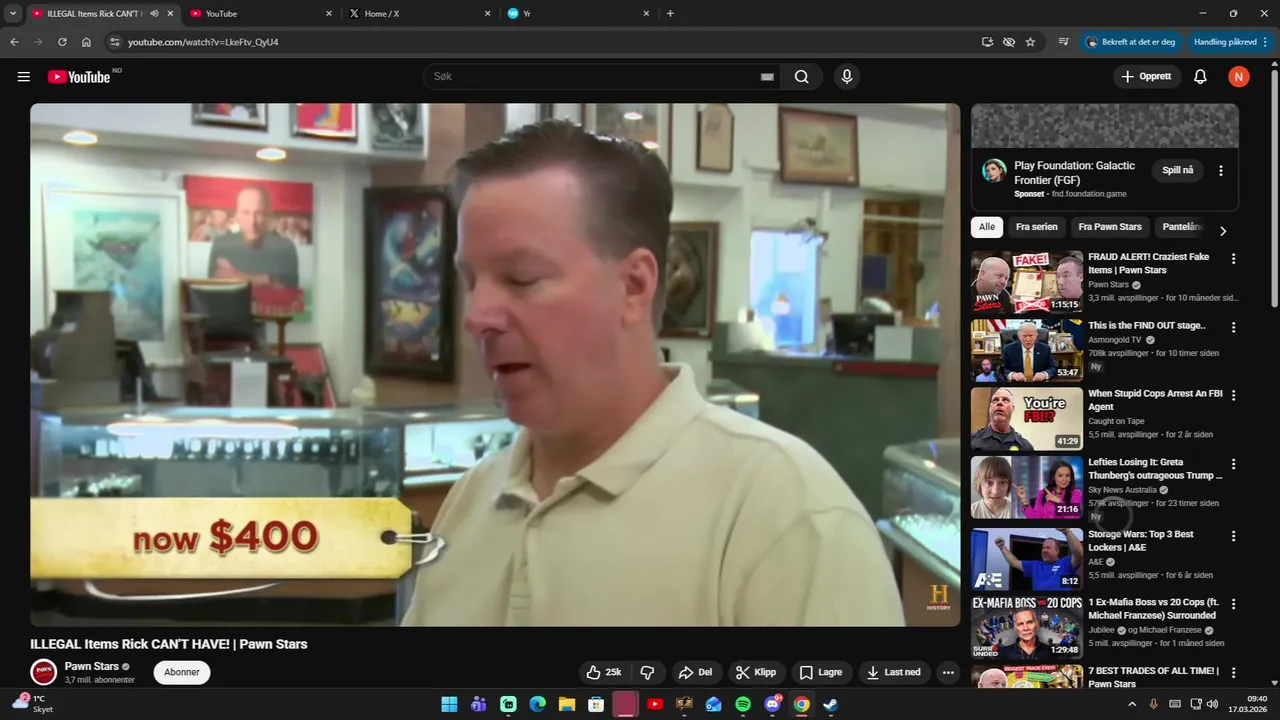Bookmark this page with the star
Image resolution: width=1280 pixels, height=720 pixels.
(x=1030, y=42)
